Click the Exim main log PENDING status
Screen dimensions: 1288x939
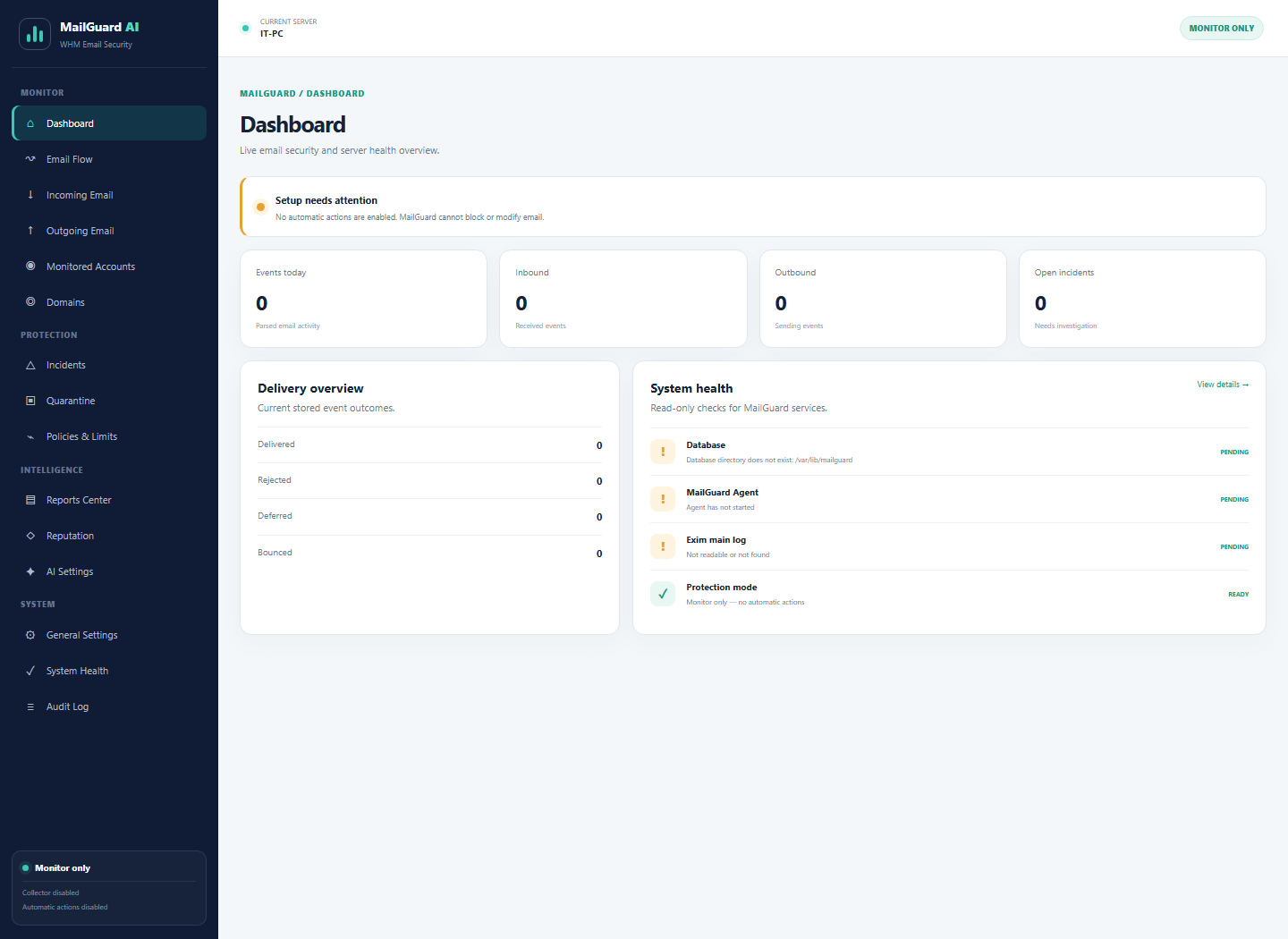(1234, 547)
